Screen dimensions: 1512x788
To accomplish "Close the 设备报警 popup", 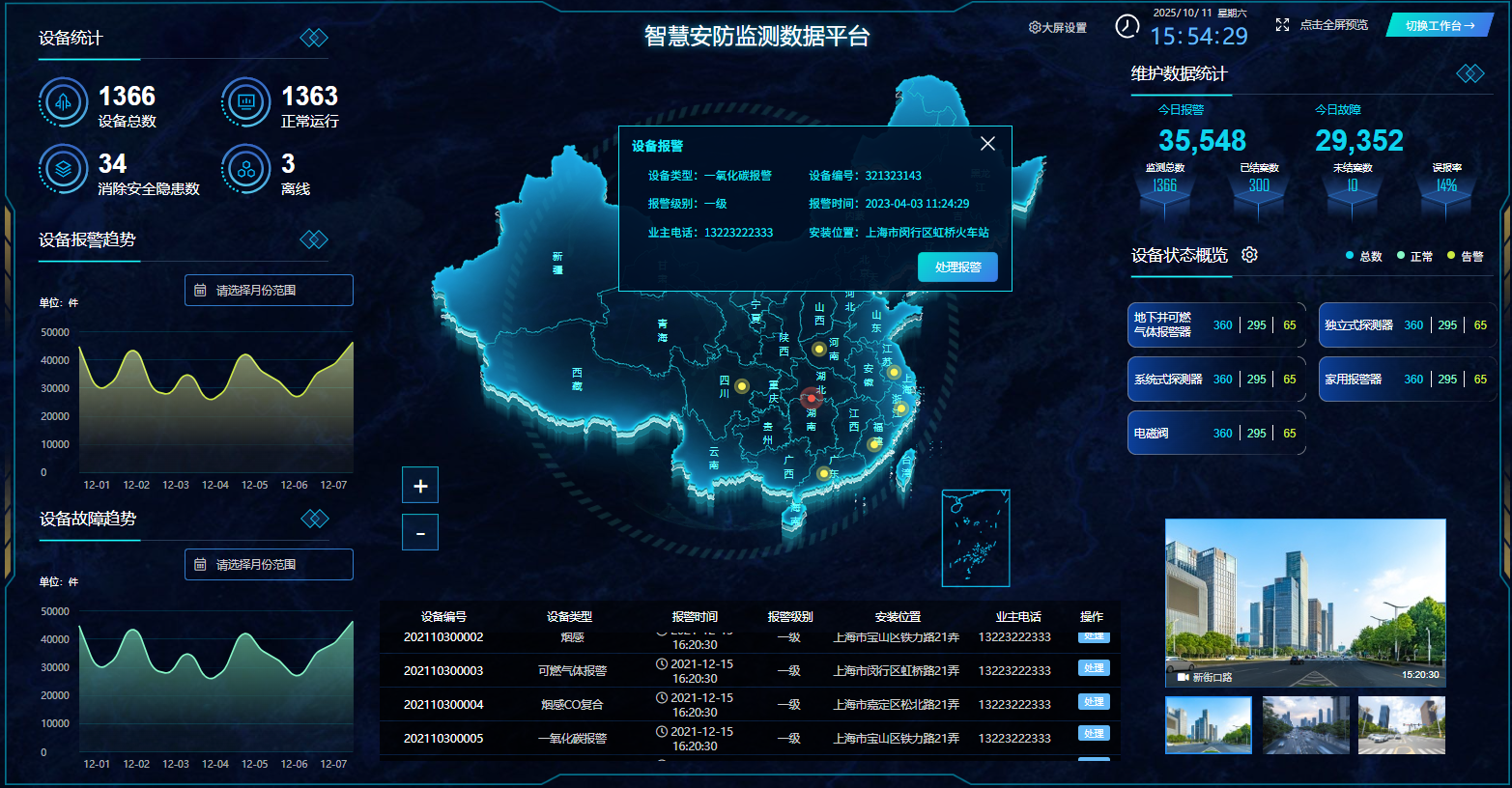I will point(987,144).
